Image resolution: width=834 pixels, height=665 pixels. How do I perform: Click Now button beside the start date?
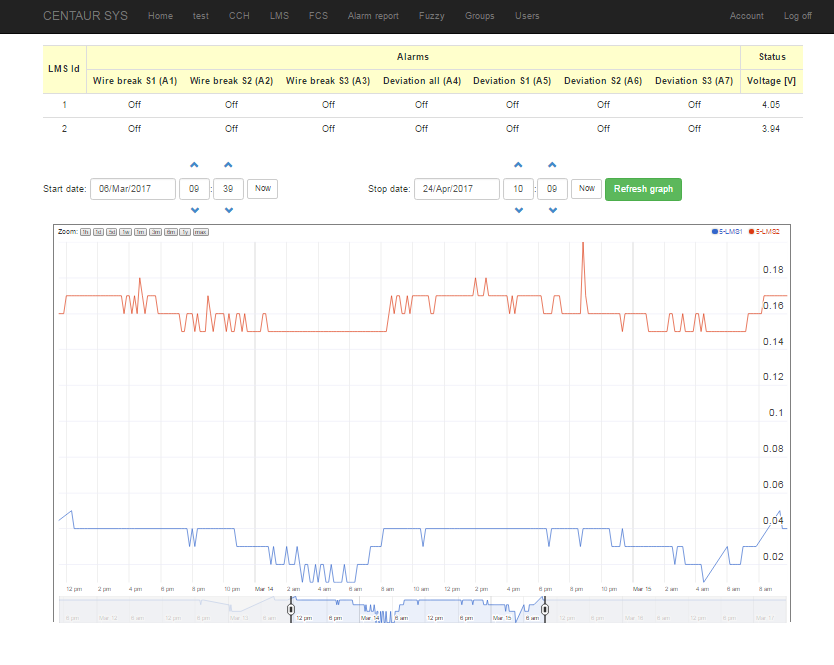[x=262, y=188]
